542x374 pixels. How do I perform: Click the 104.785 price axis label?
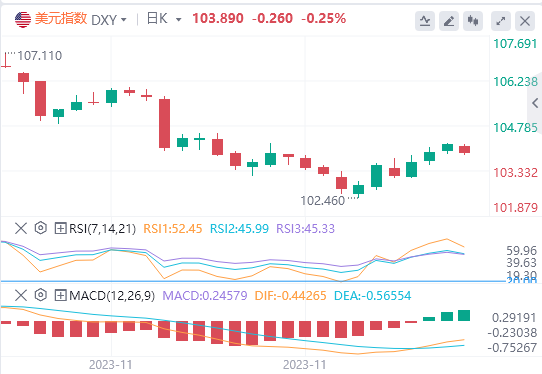tap(515, 128)
